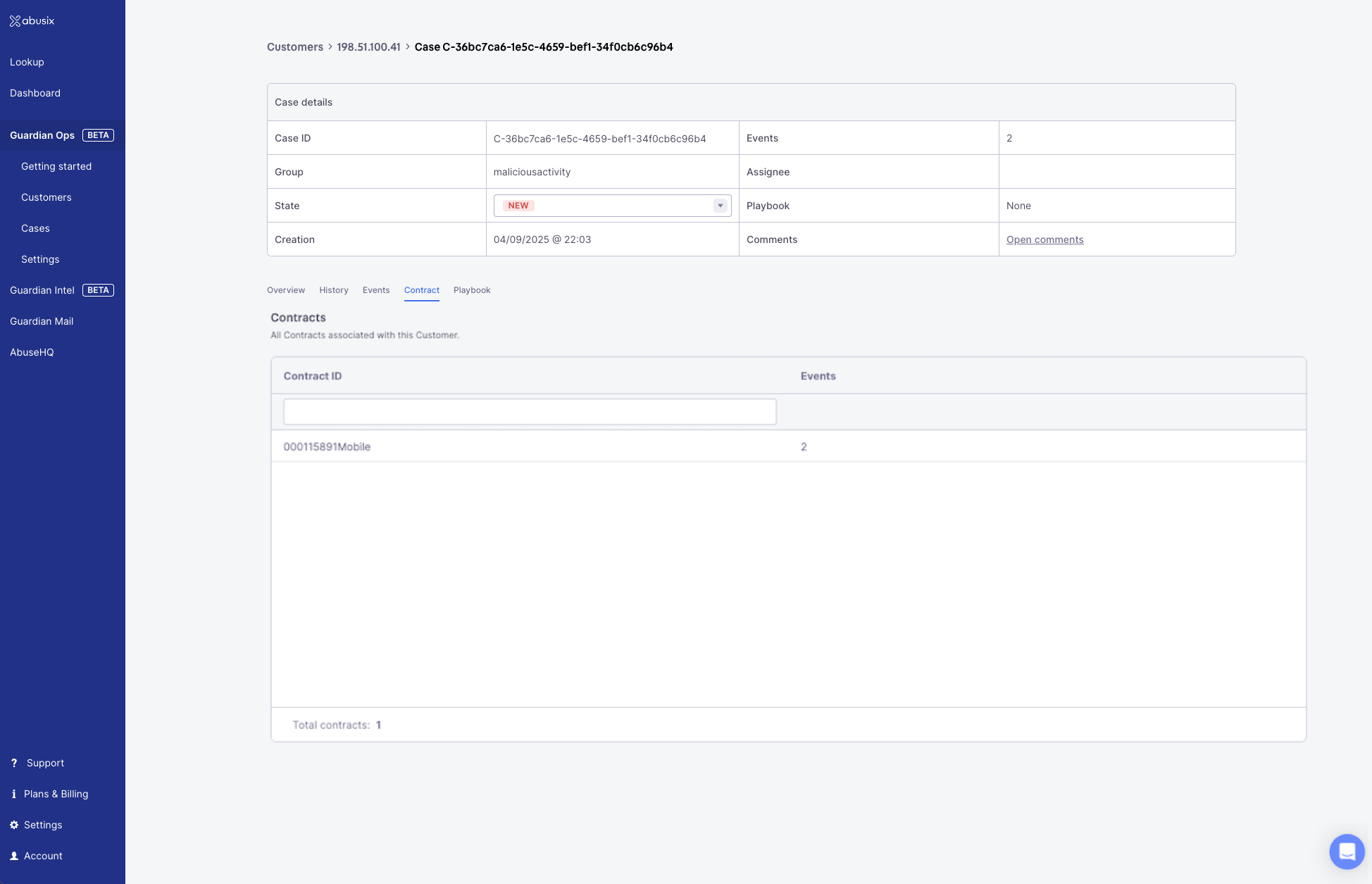Click the Settings gear icon
The width and height of the screenshot is (1372, 884).
point(14,825)
